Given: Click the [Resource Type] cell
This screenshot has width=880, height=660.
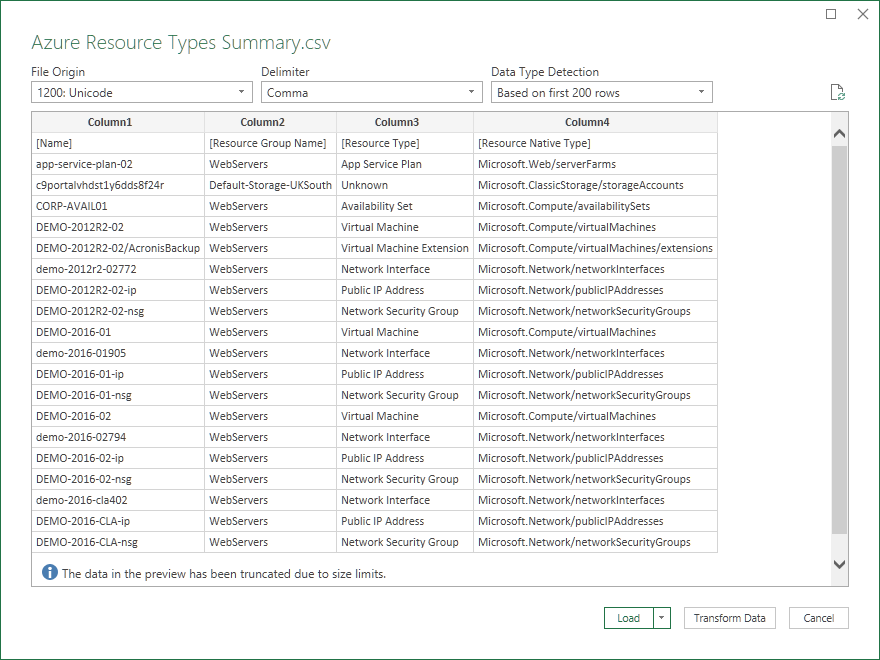Looking at the screenshot, I should tap(405, 143).
